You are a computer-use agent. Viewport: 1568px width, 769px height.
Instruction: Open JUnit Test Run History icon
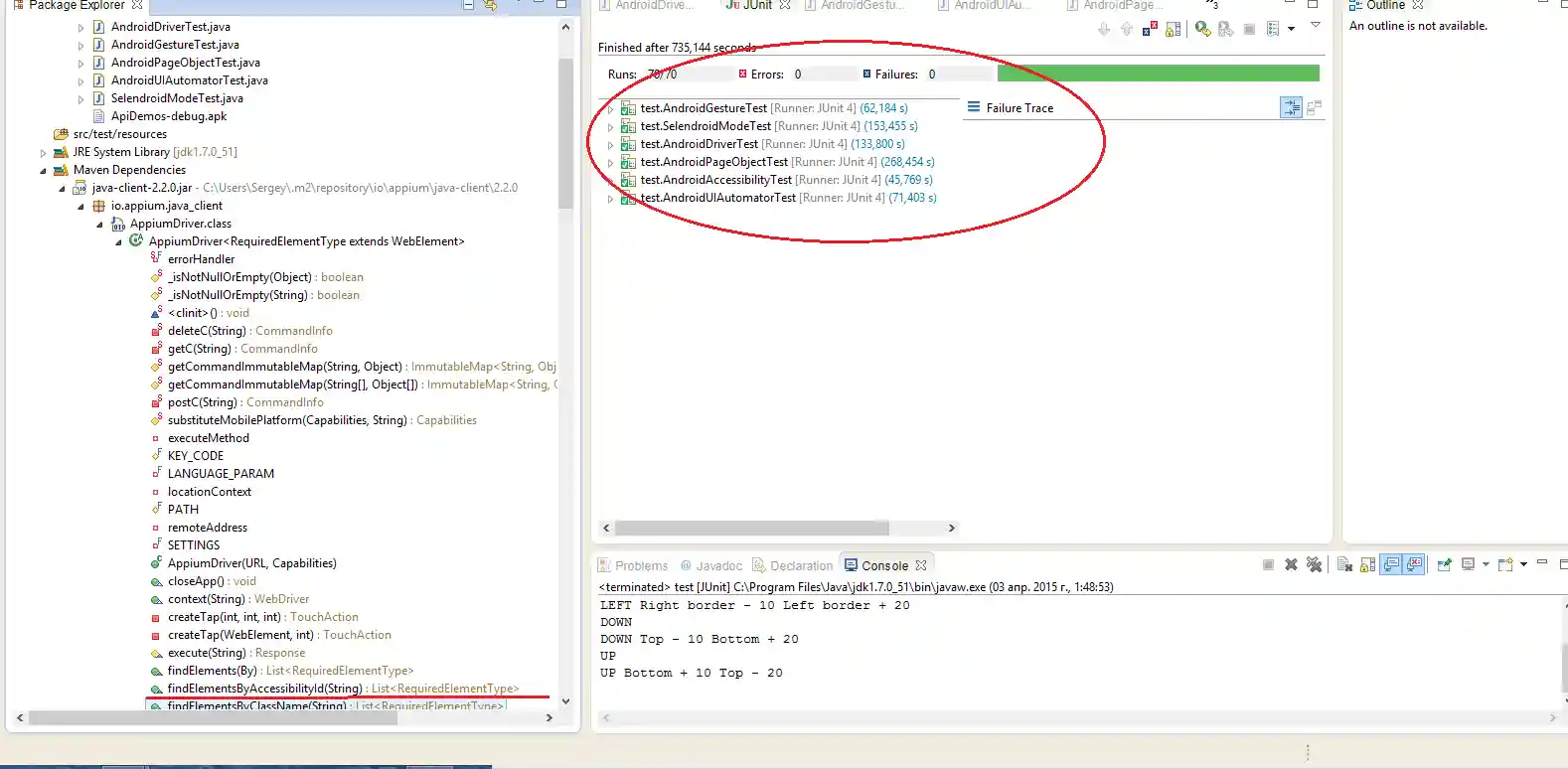[x=1273, y=29]
